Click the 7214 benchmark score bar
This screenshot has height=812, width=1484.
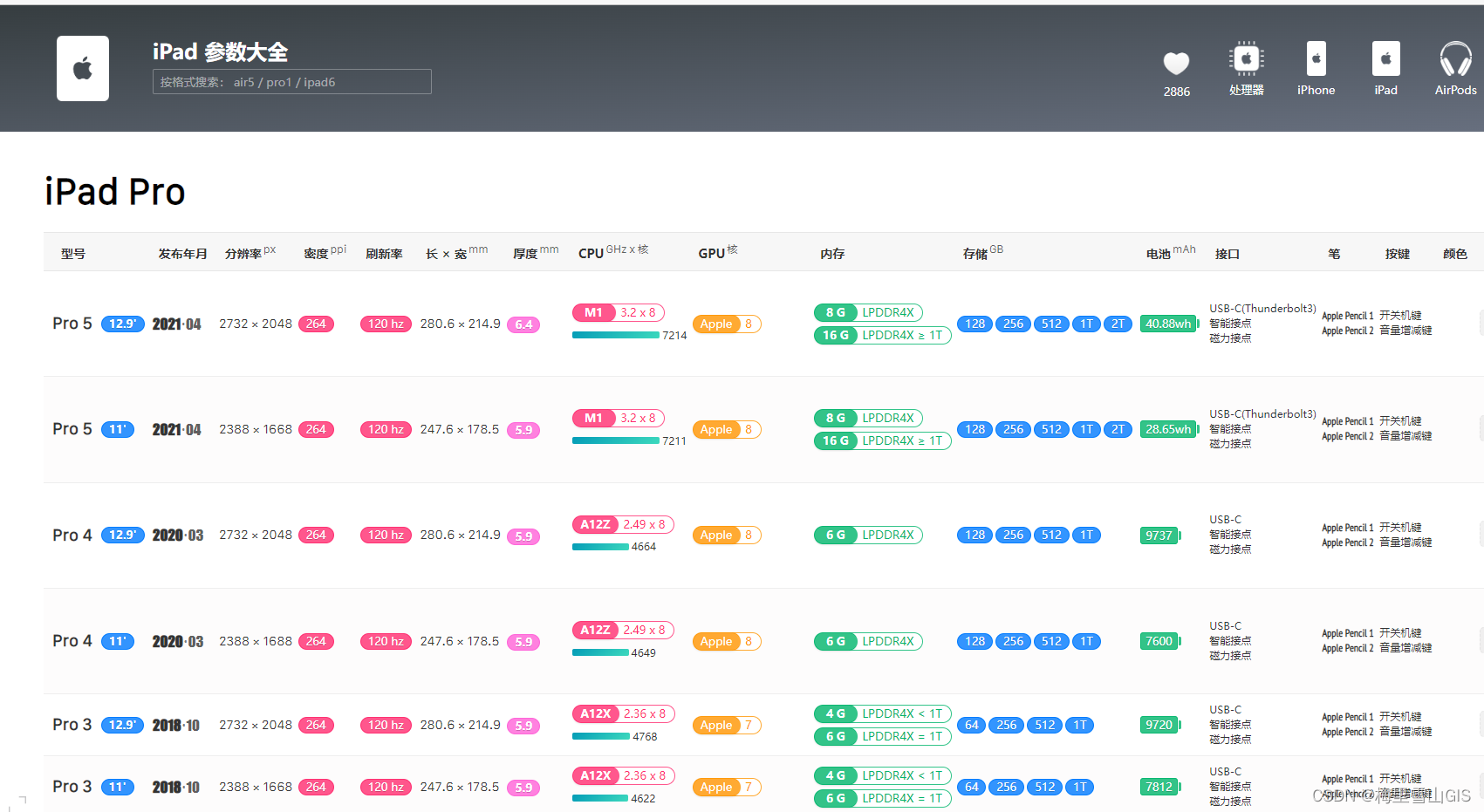(629, 335)
